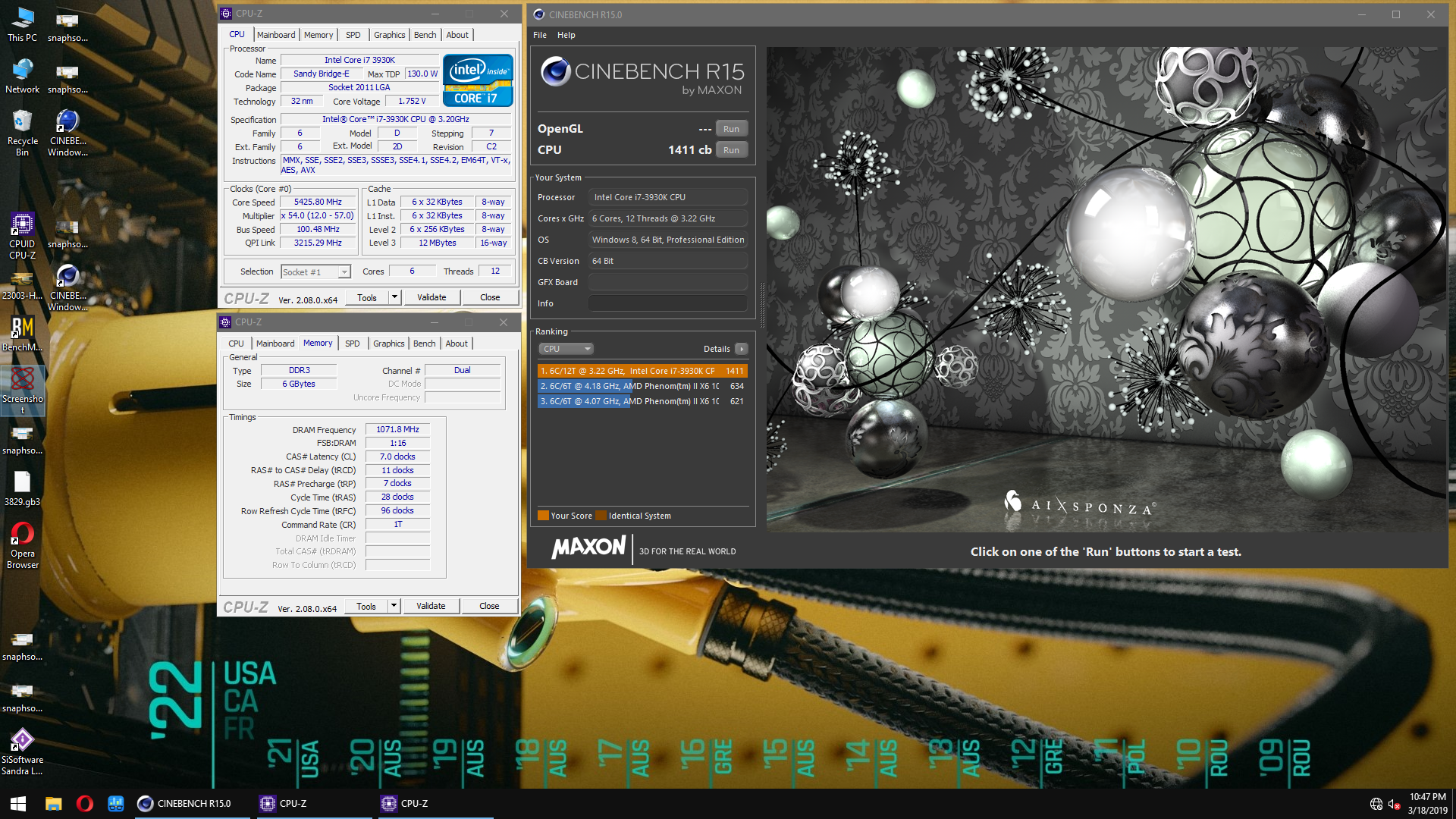Open the network globe tray icon

coord(1376,804)
